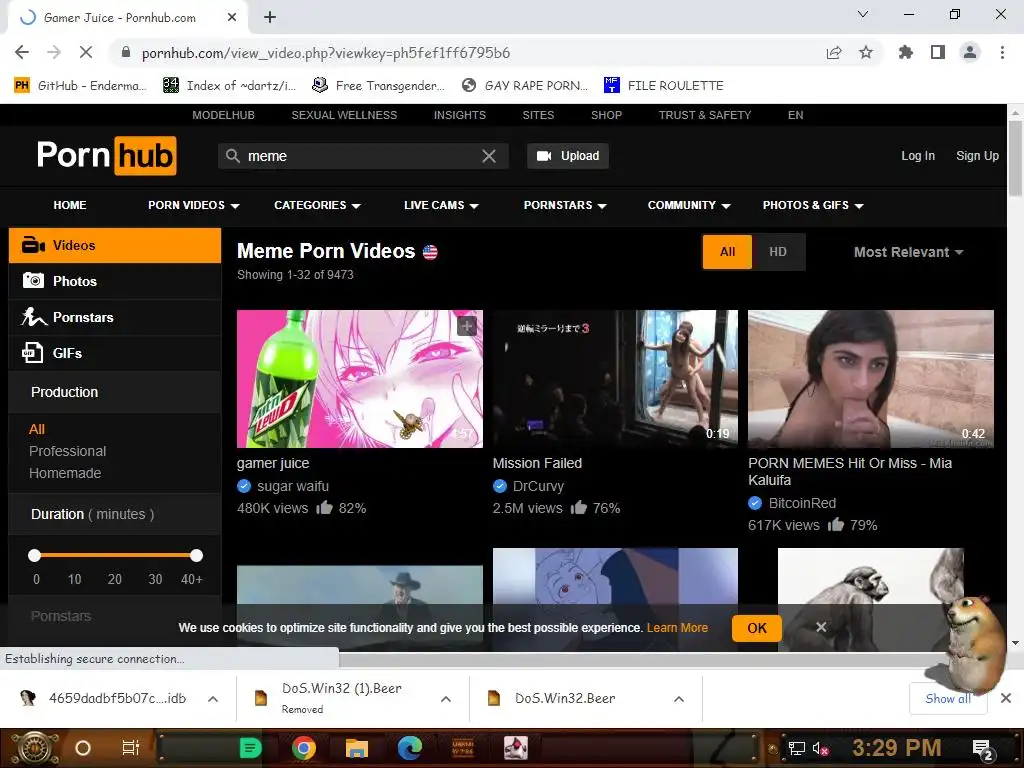Go back with the browser back arrow
The image size is (1024, 768).
pyautogui.click(x=22, y=52)
